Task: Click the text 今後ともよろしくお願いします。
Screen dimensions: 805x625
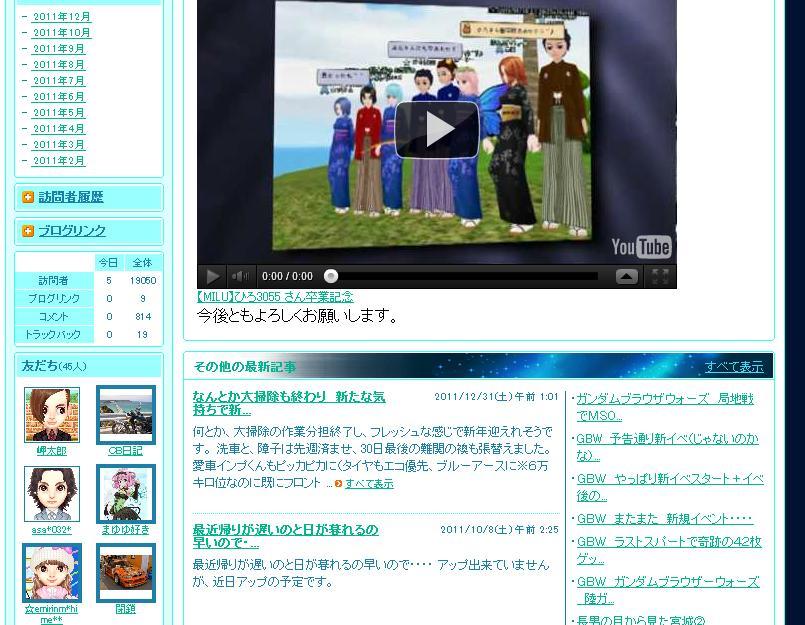Action: tap(298, 316)
